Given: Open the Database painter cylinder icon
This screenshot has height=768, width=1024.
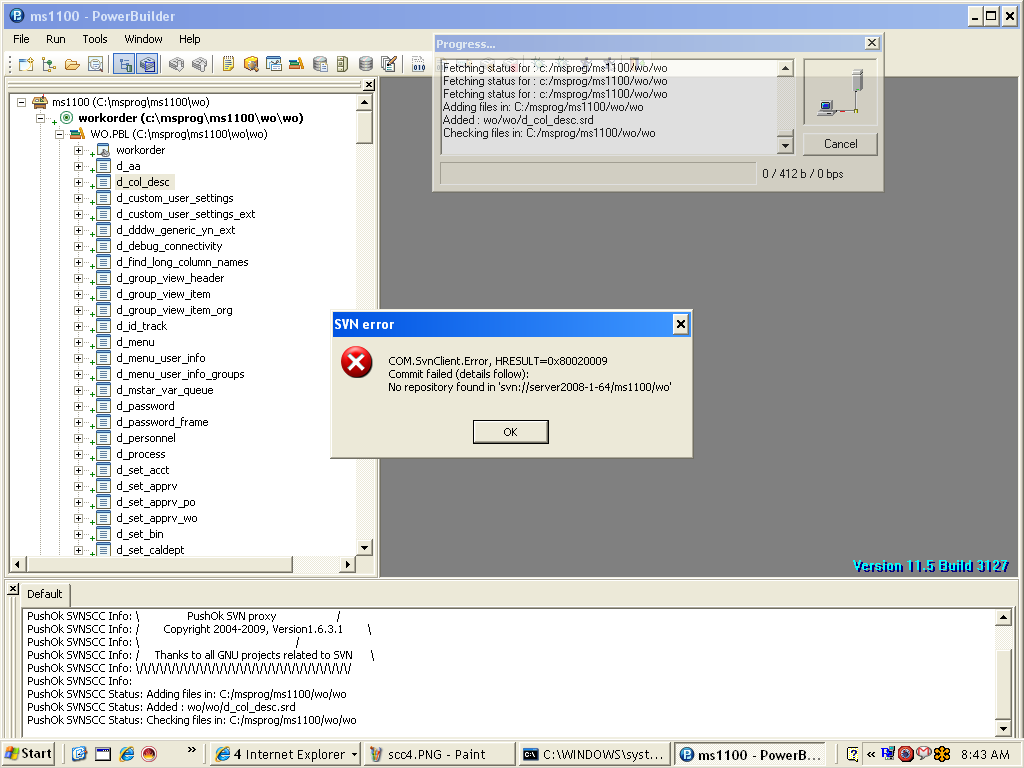Looking at the screenshot, I should tap(366, 65).
